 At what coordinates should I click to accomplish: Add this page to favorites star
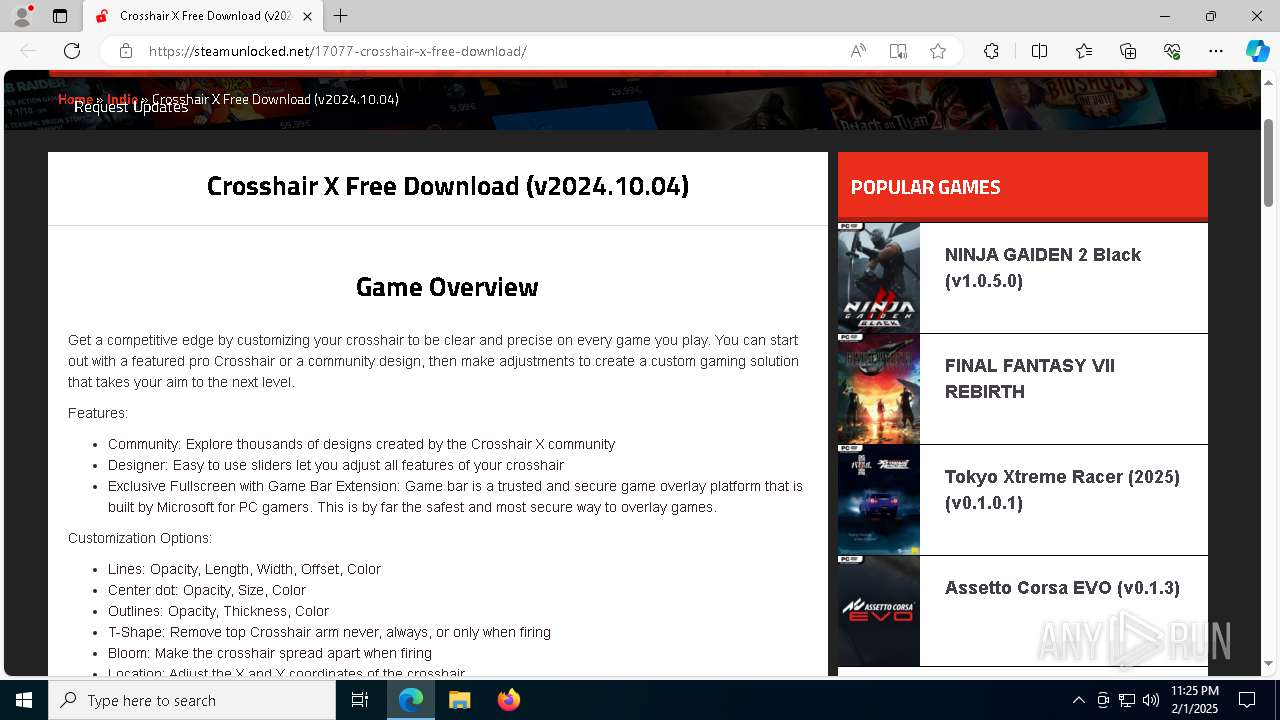coord(938,51)
